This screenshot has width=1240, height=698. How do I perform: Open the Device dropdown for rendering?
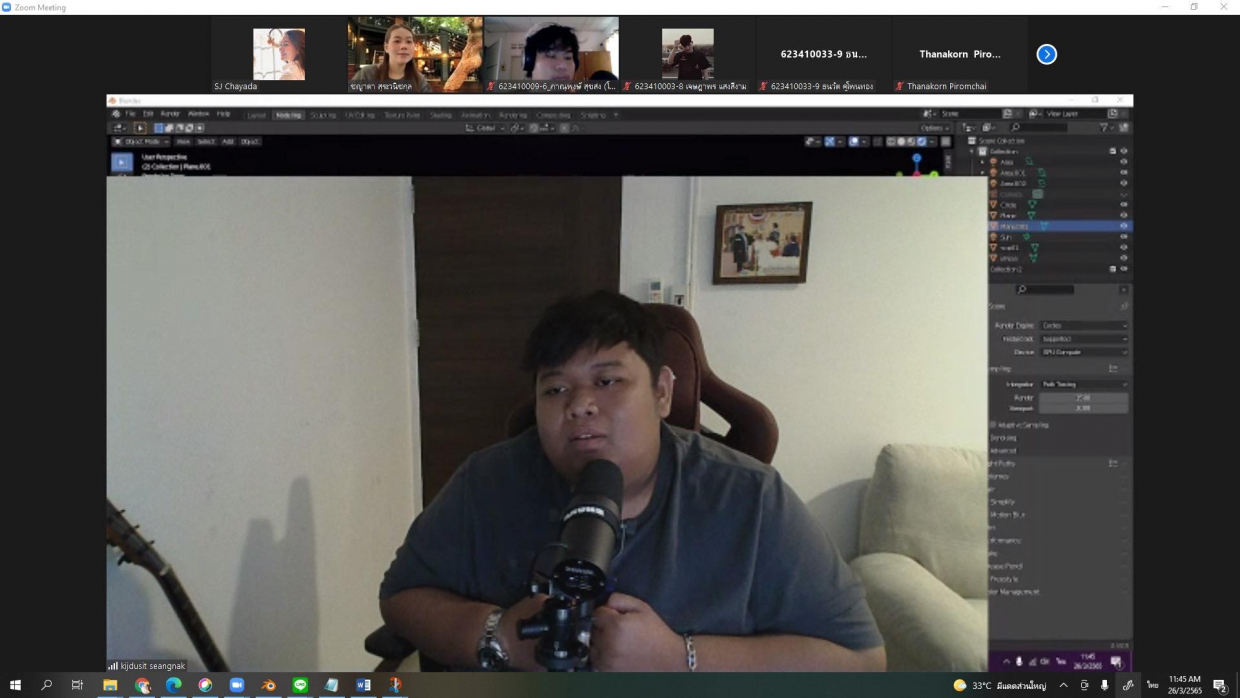1083,352
